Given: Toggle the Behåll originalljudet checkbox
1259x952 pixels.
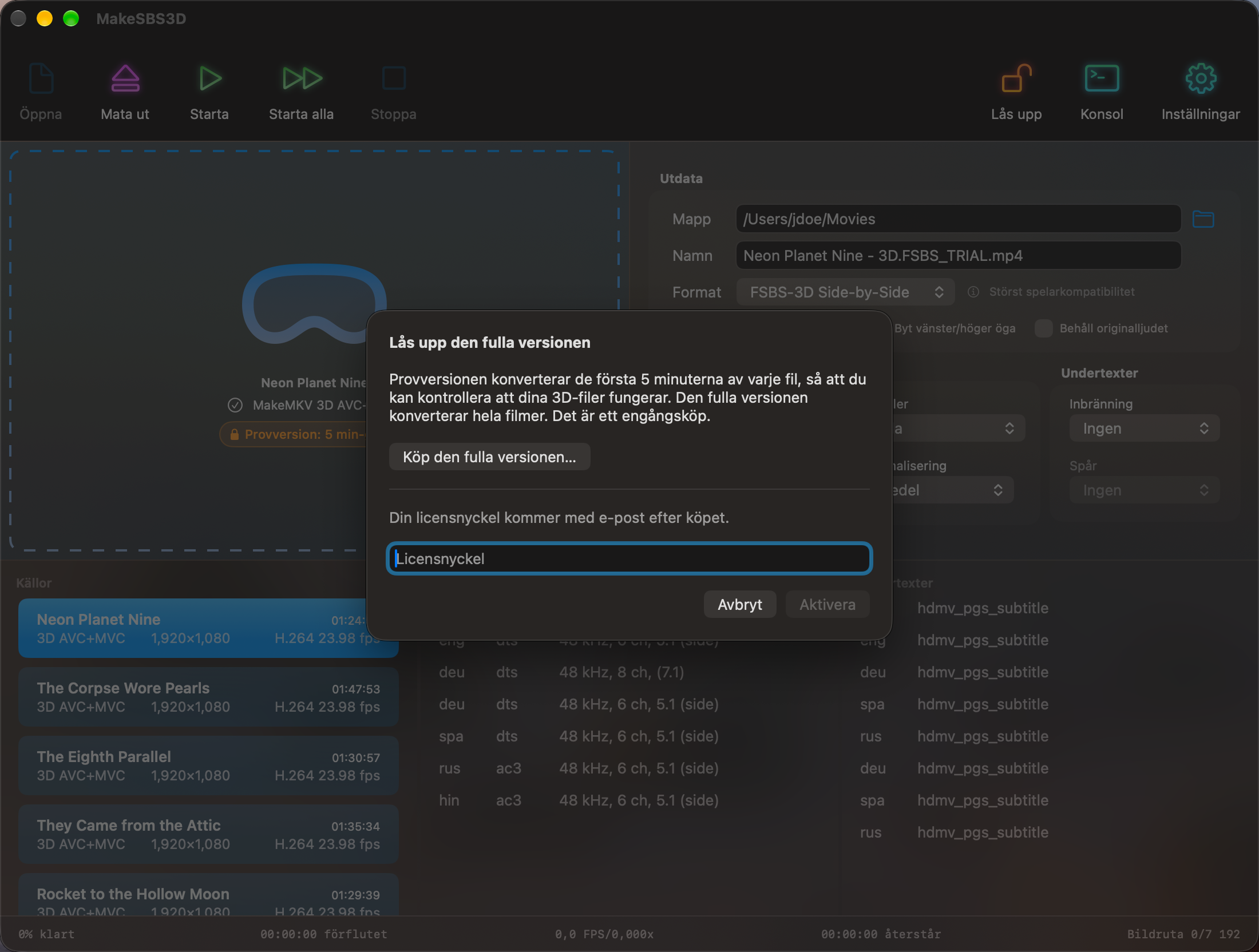Looking at the screenshot, I should pyautogui.click(x=1043, y=328).
